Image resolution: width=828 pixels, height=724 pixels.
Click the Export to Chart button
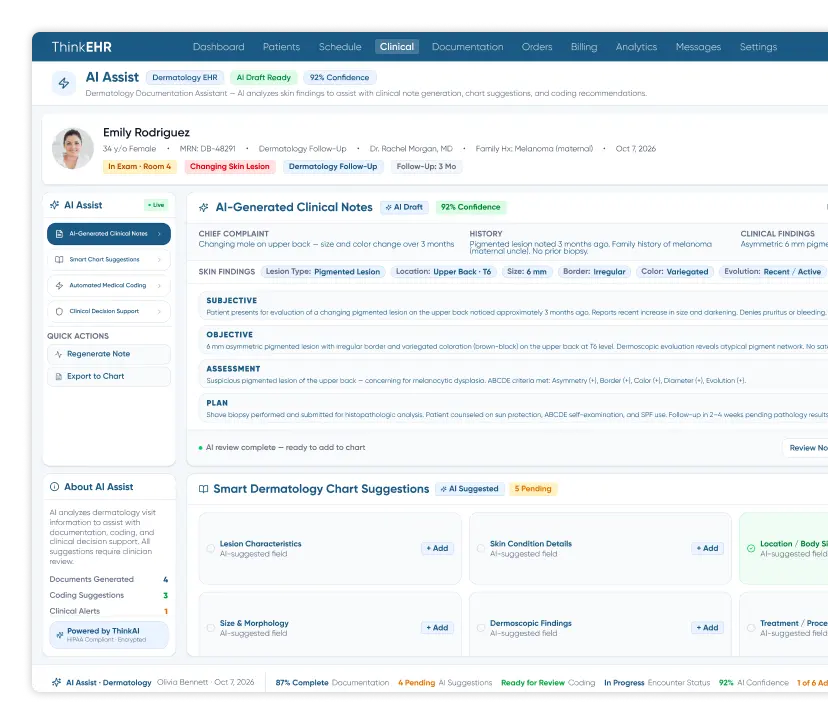coord(109,377)
